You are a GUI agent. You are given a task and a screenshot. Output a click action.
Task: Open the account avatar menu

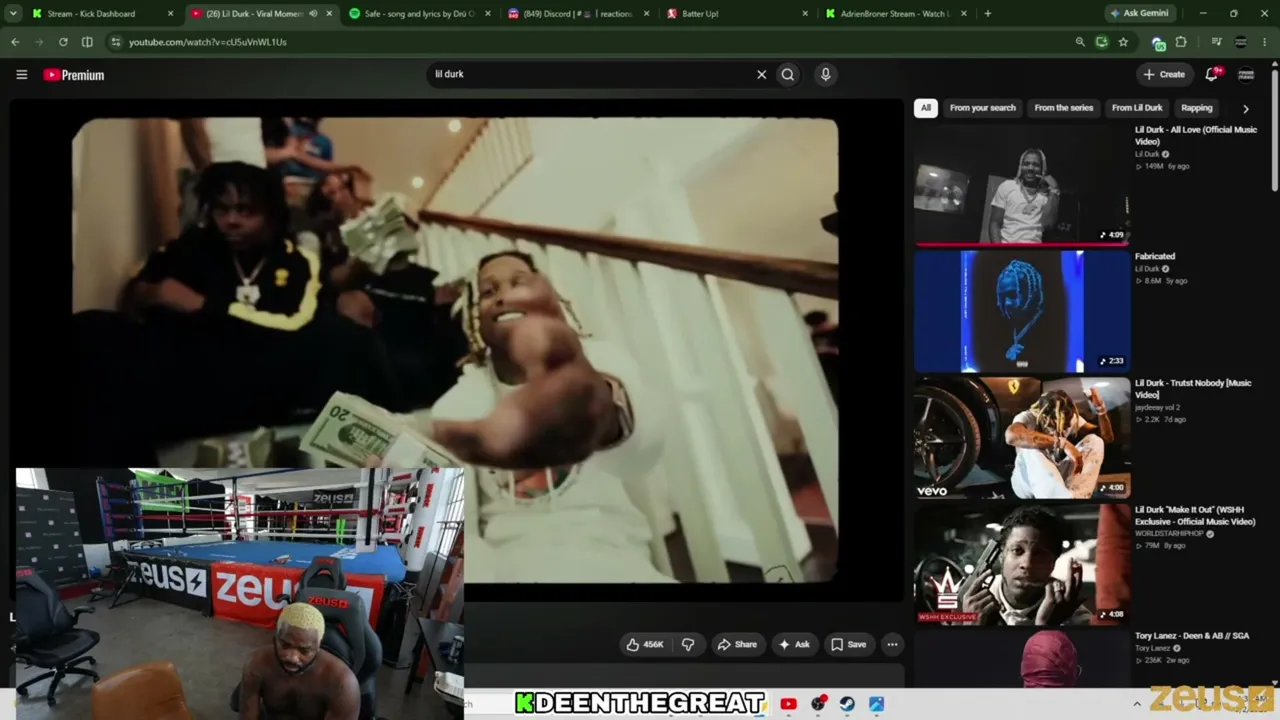point(1246,74)
